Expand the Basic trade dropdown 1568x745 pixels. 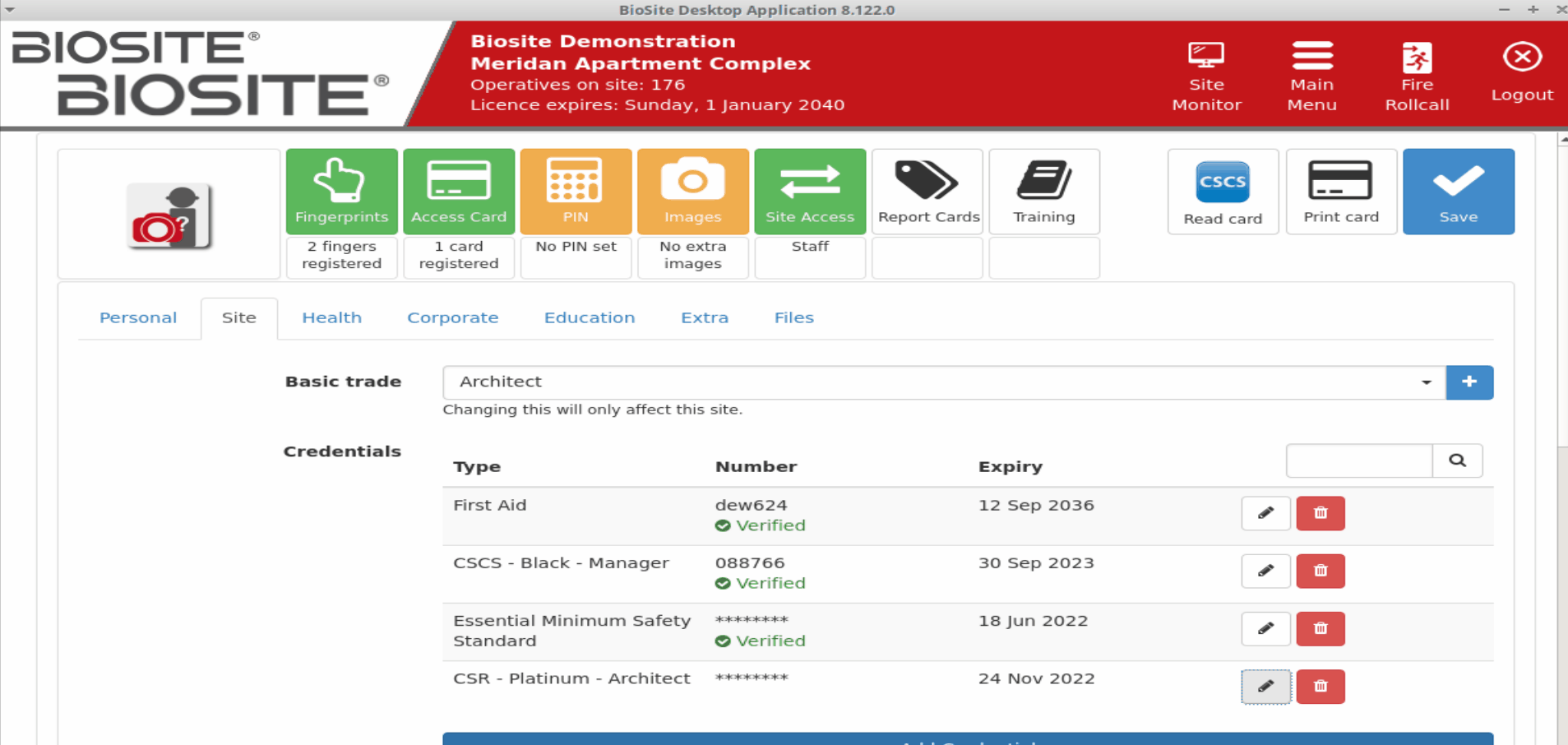click(944, 382)
